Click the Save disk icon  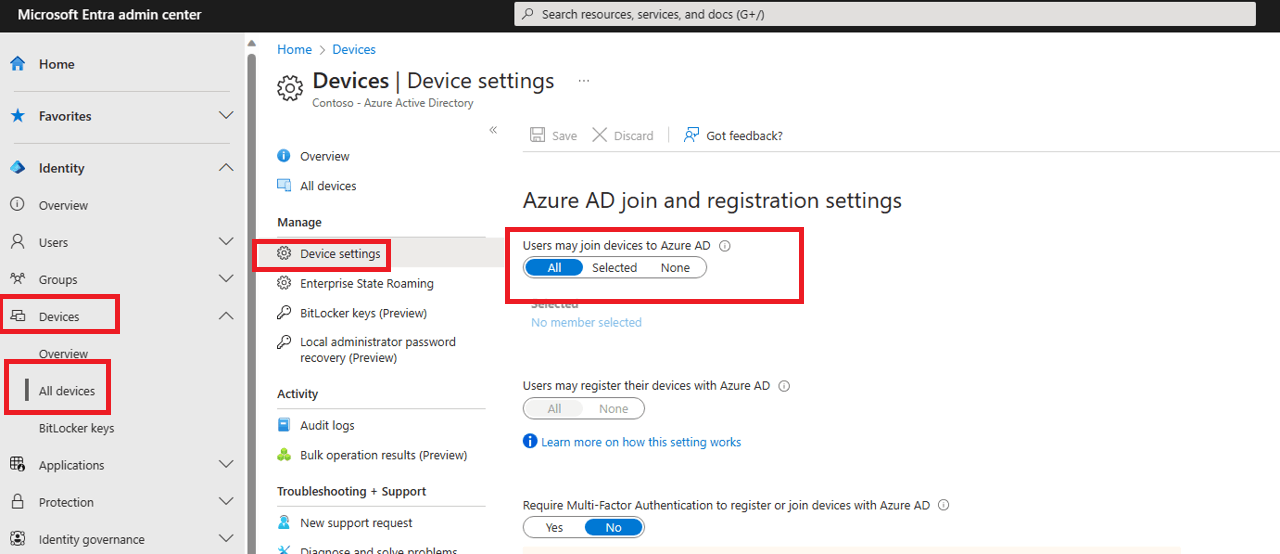point(537,135)
